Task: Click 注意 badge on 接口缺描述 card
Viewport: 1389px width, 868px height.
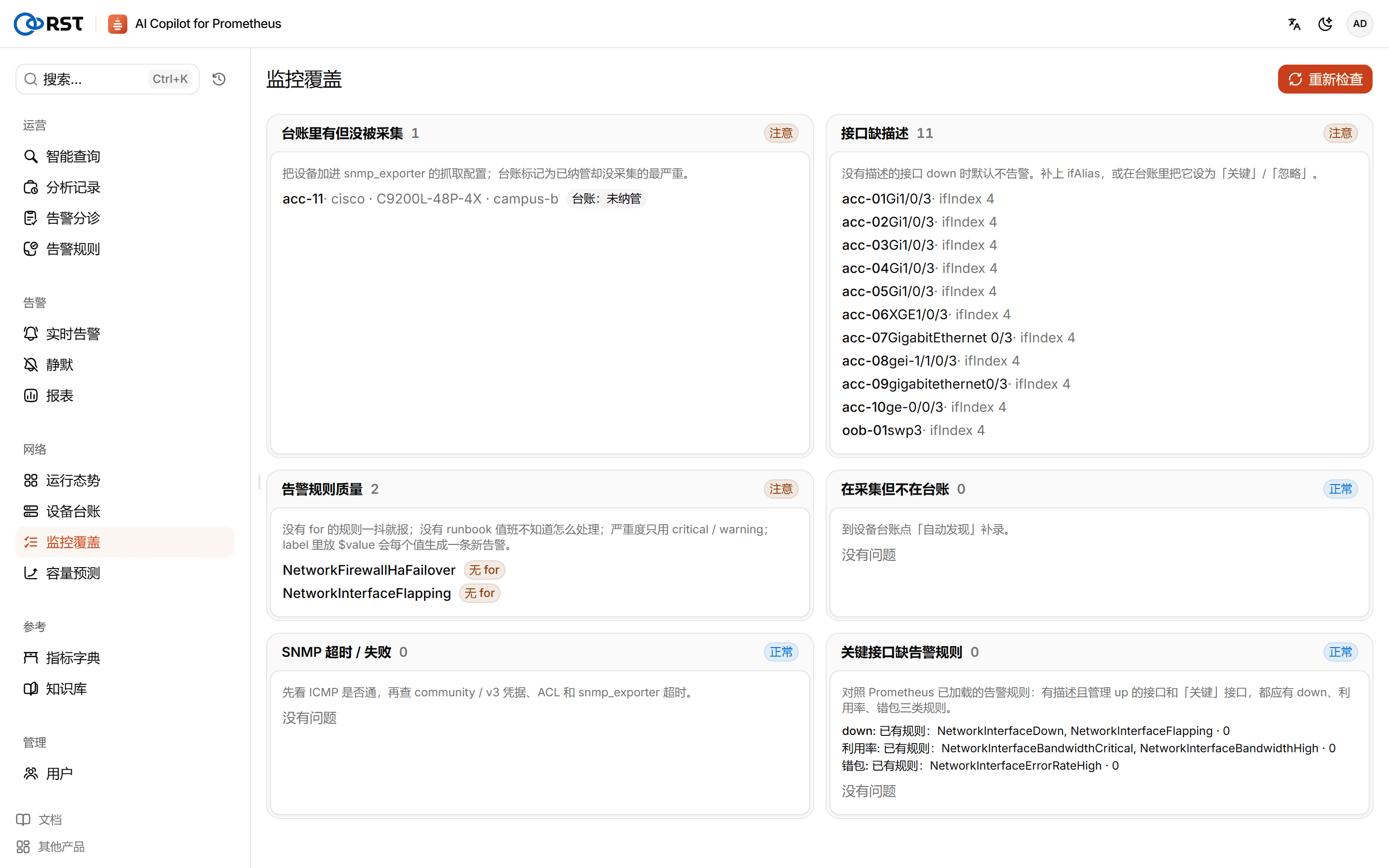Action: [x=1340, y=133]
